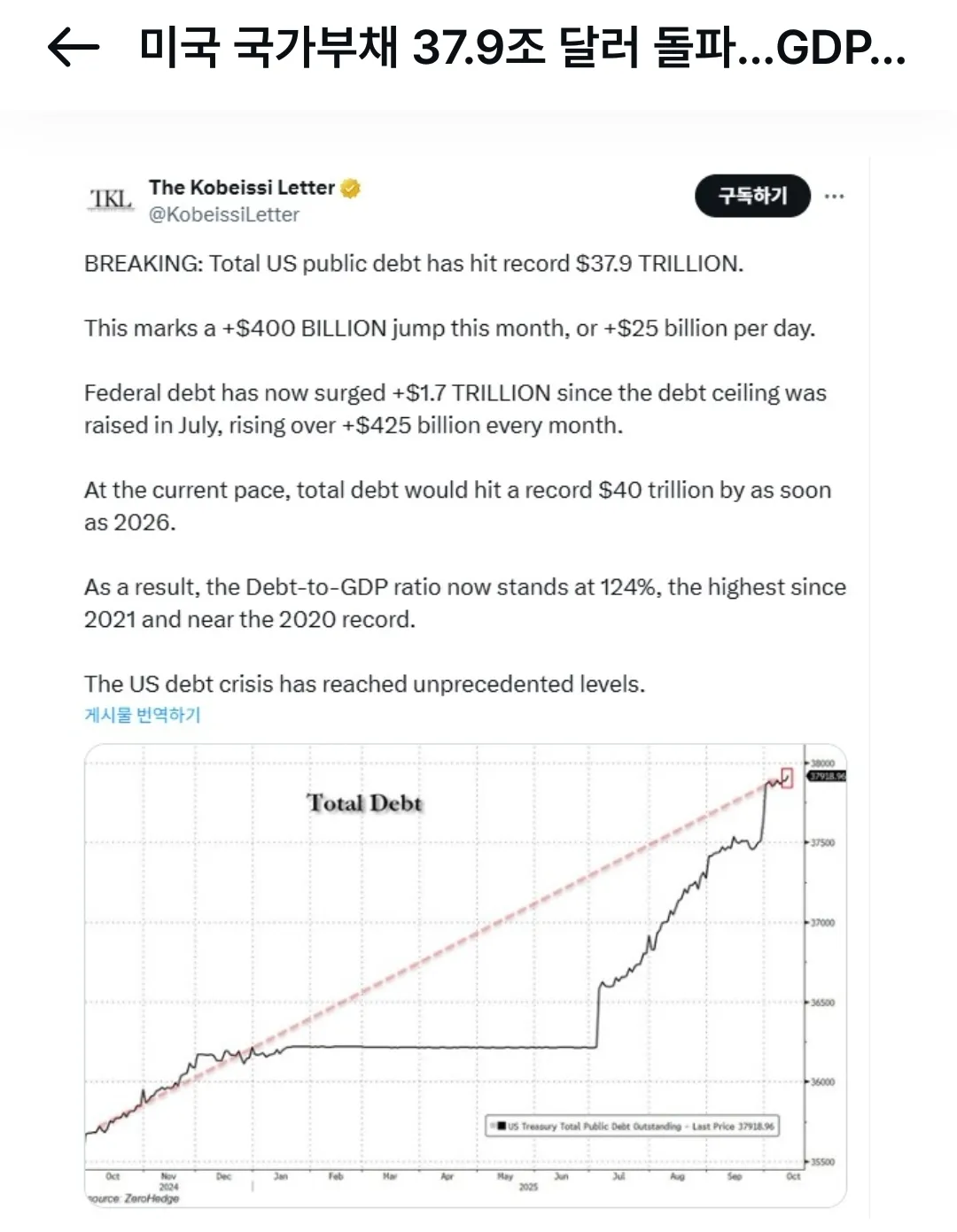Screen dimensions: 957x1232
Task: Tap the $40 trillion by 2026 paragraph
Action: tap(457, 506)
